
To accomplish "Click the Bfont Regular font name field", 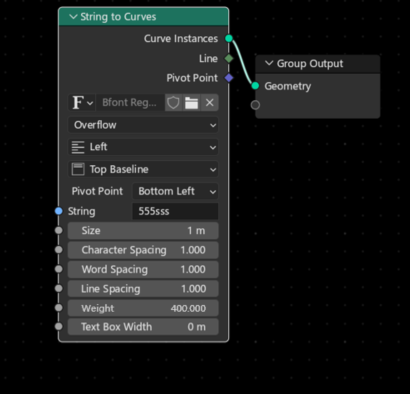I will click(130, 102).
